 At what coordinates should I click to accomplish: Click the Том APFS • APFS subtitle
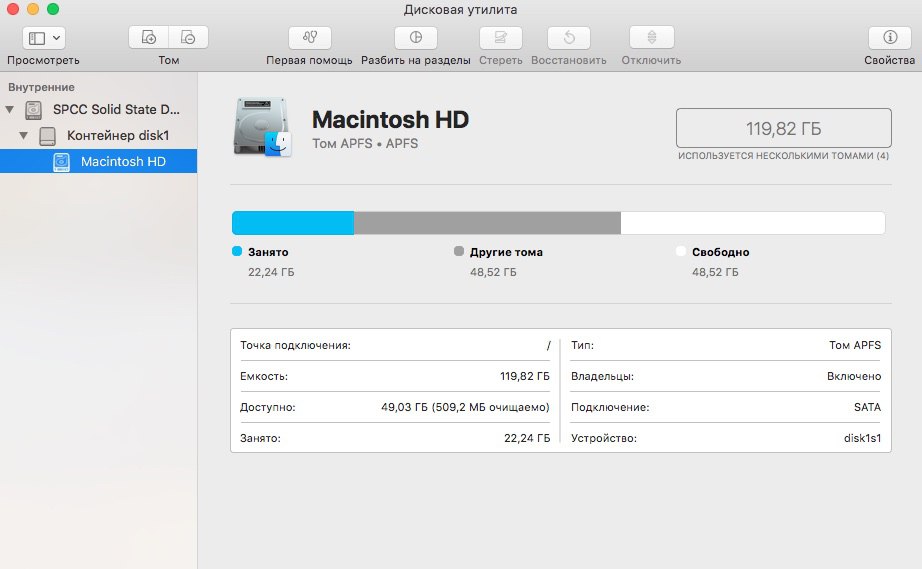click(x=365, y=143)
